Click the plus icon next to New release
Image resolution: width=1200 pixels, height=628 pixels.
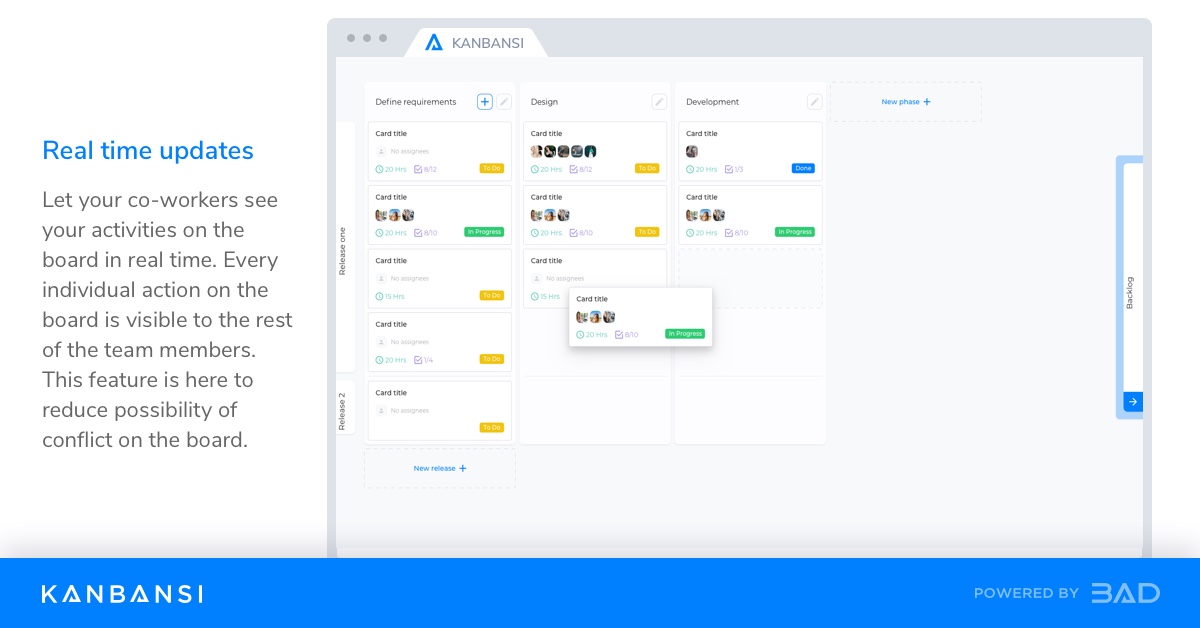(462, 468)
